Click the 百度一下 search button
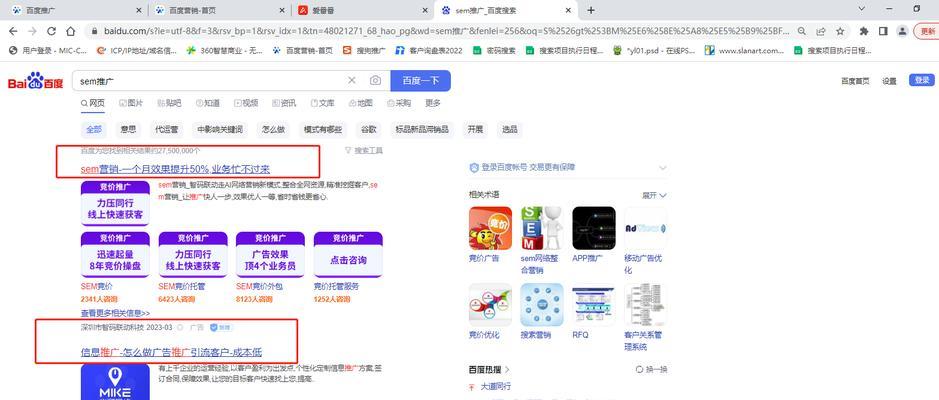This screenshot has width=939, height=400. 420,81
